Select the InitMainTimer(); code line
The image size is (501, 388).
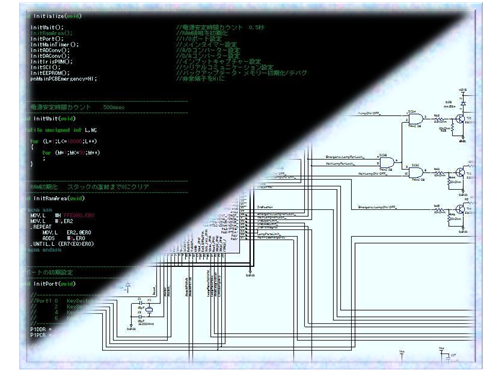(54, 44)
